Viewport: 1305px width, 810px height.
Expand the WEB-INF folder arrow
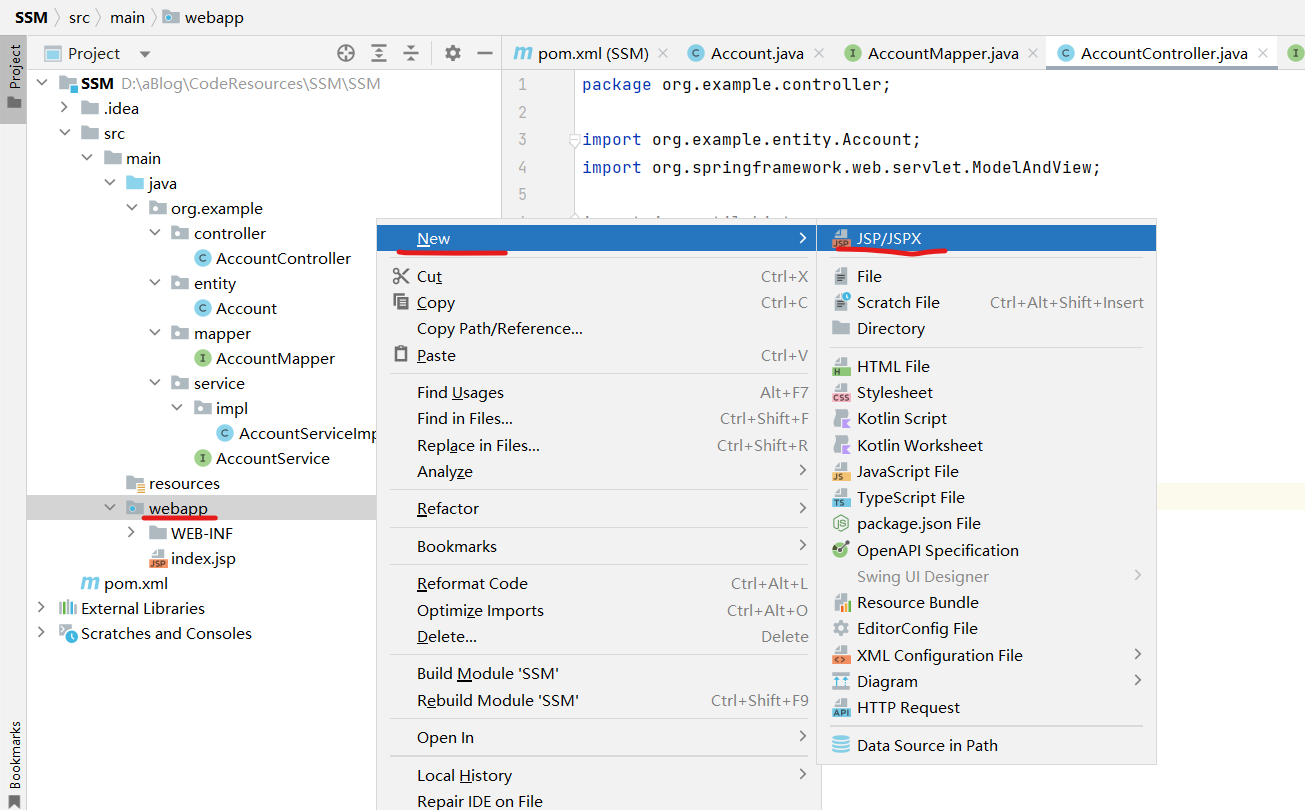(x=132, y=533)
